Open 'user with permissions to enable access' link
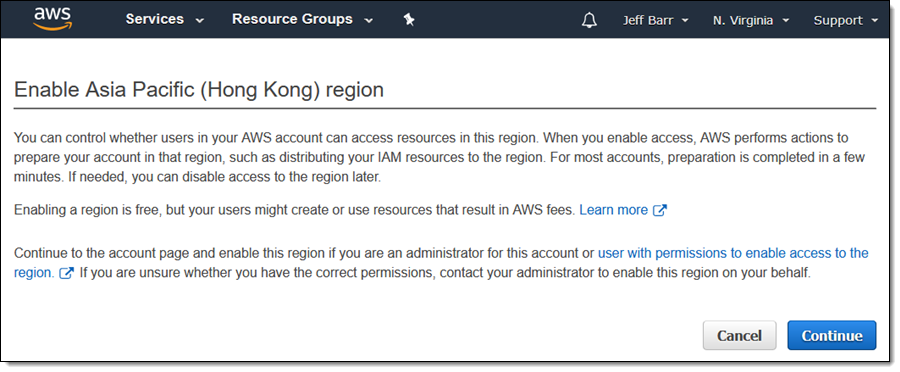Image resolution: width=900 pixels, height=372 pixels. click(x=733, y=253)
